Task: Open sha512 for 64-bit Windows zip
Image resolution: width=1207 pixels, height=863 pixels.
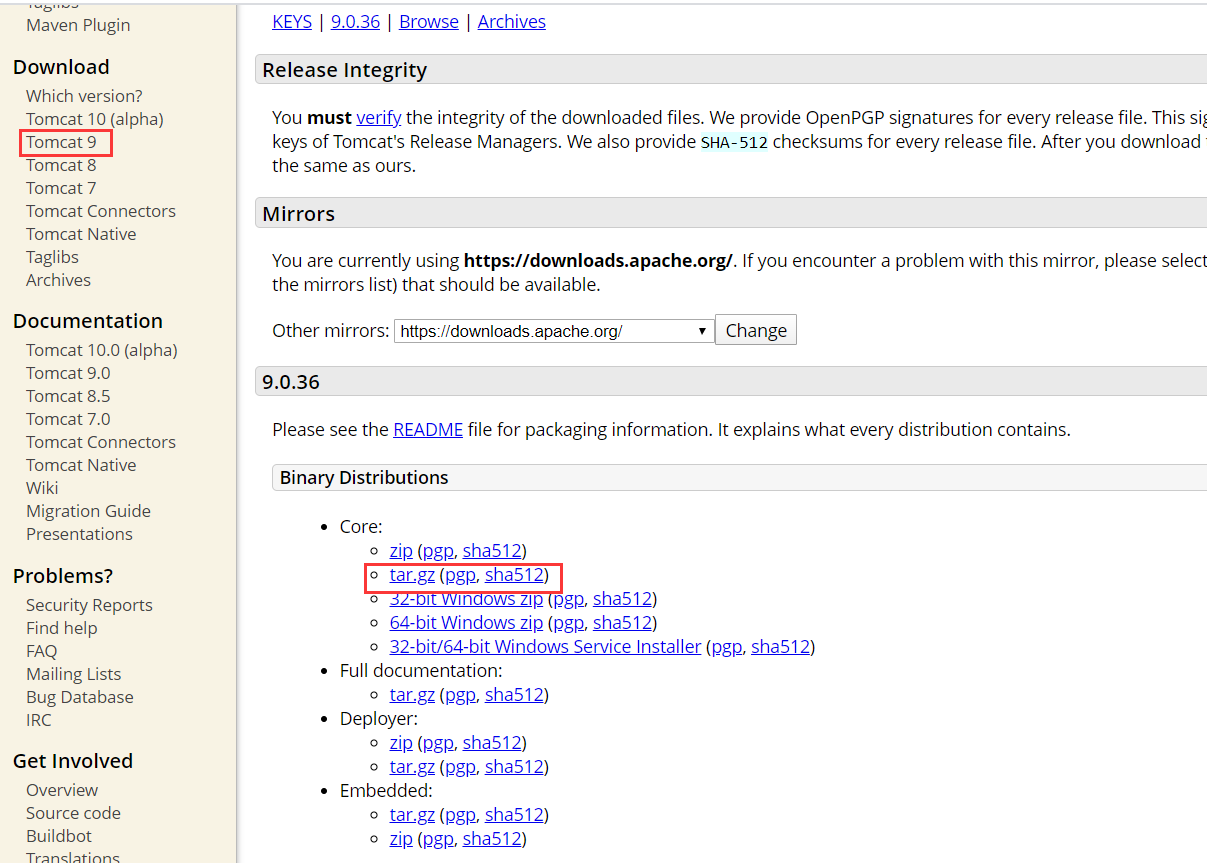Action: coord(622,622)
